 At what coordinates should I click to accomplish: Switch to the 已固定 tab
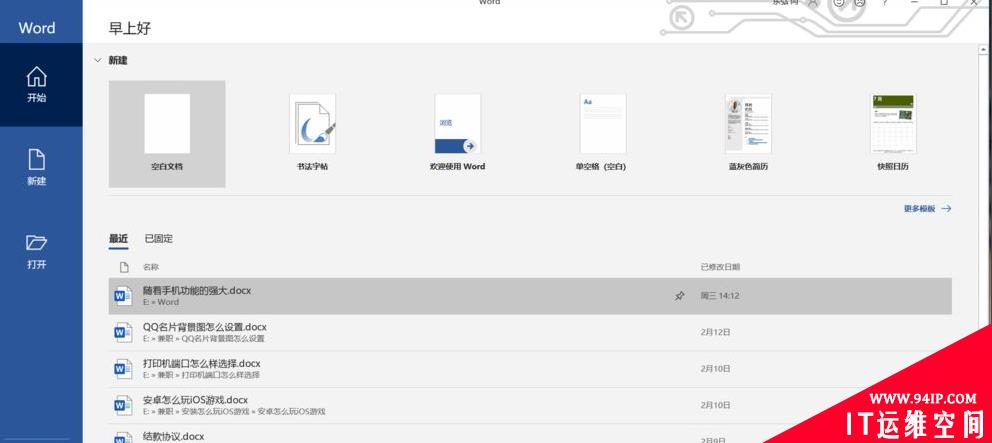point(159,239)
